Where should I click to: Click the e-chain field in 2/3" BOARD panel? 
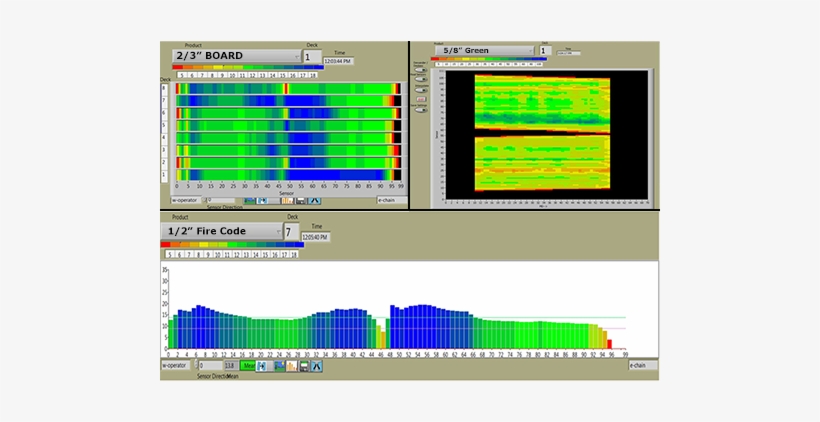click(x=392, y=200)
